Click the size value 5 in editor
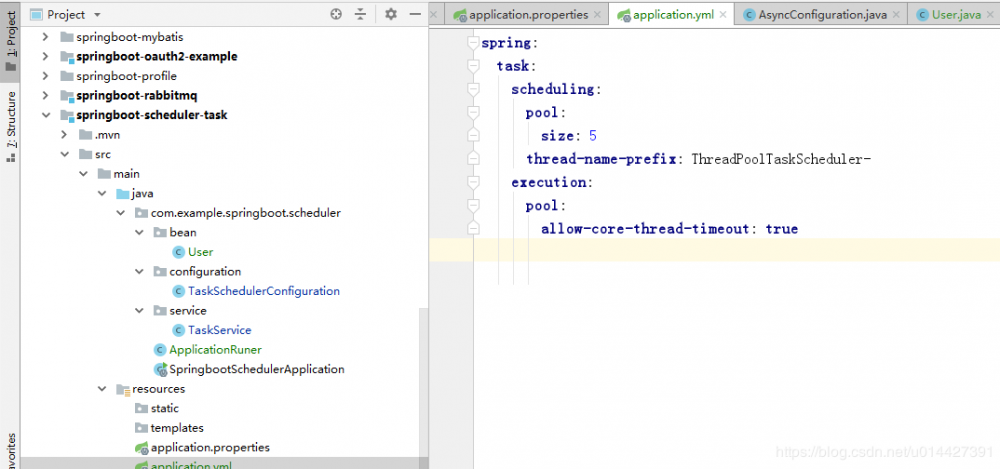 pos(593,136)
